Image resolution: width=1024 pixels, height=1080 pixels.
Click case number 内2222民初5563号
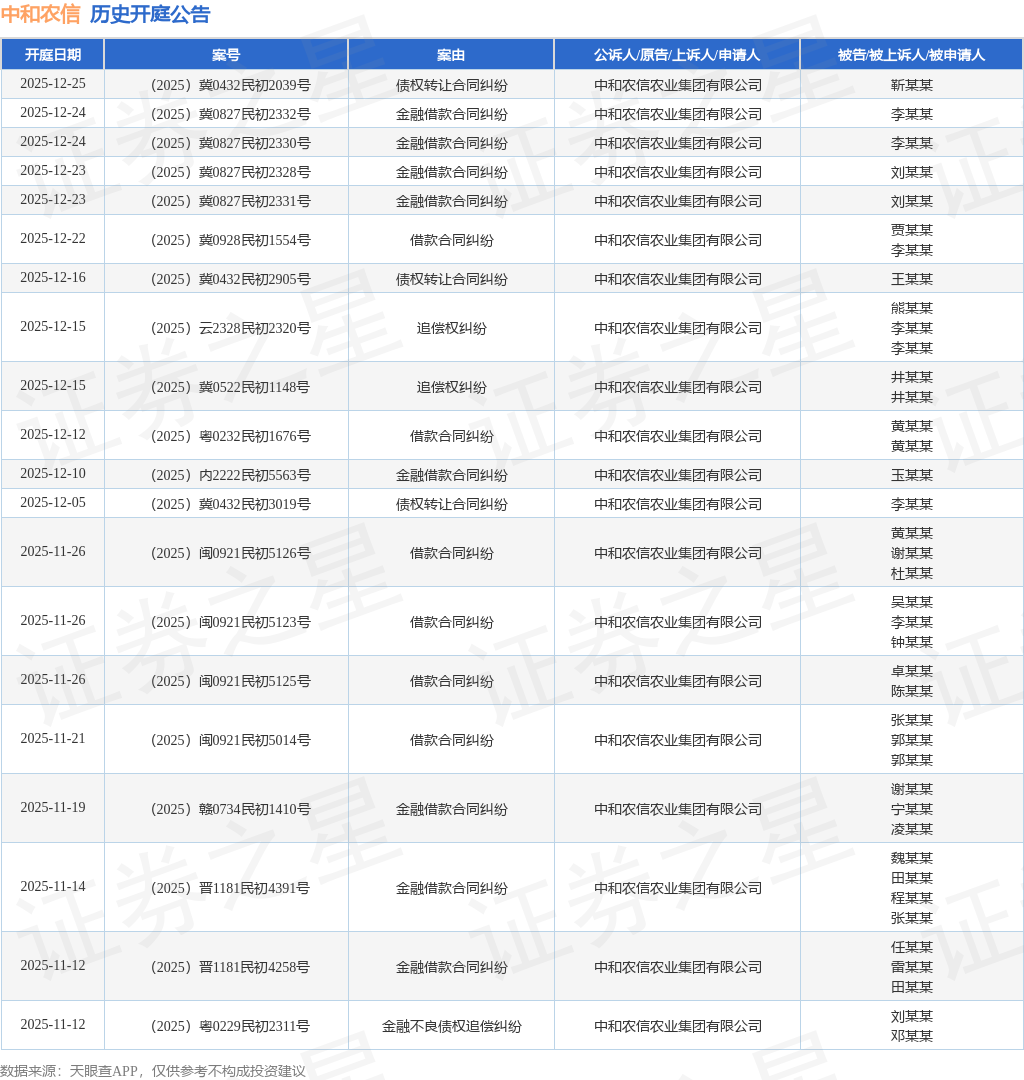point(231,475)
